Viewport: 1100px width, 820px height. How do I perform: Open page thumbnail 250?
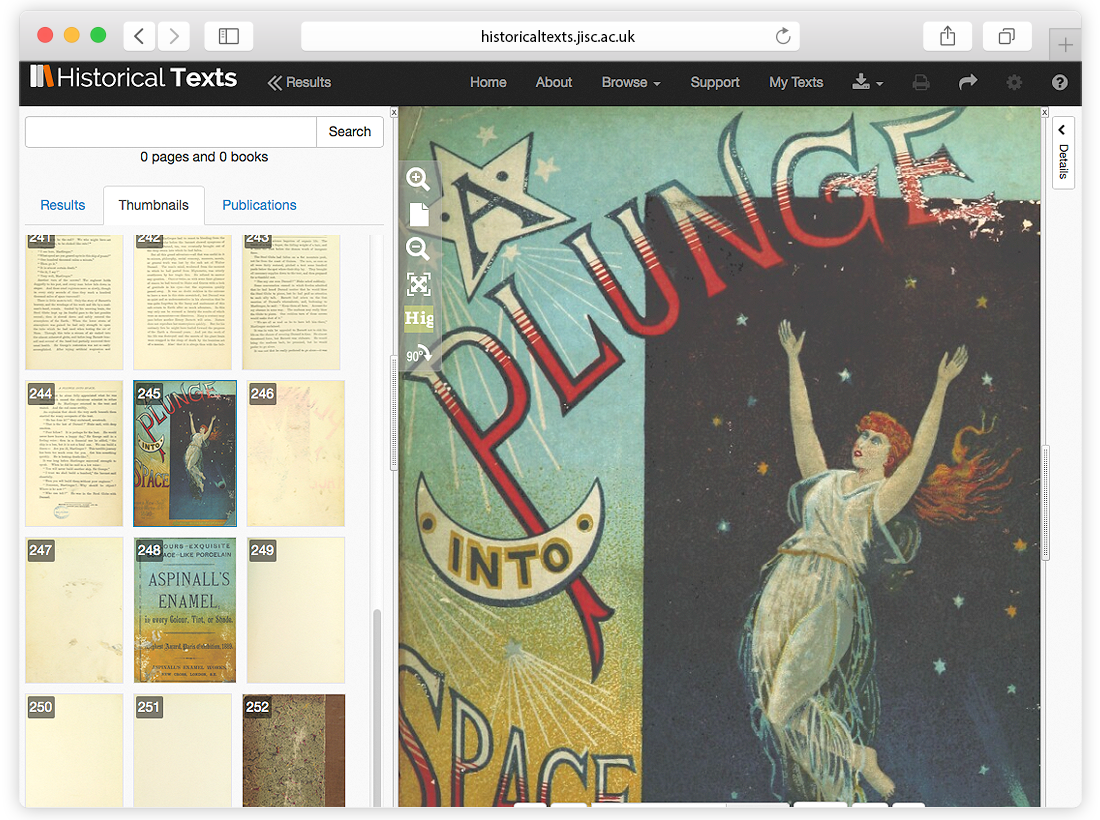[74, 751]
